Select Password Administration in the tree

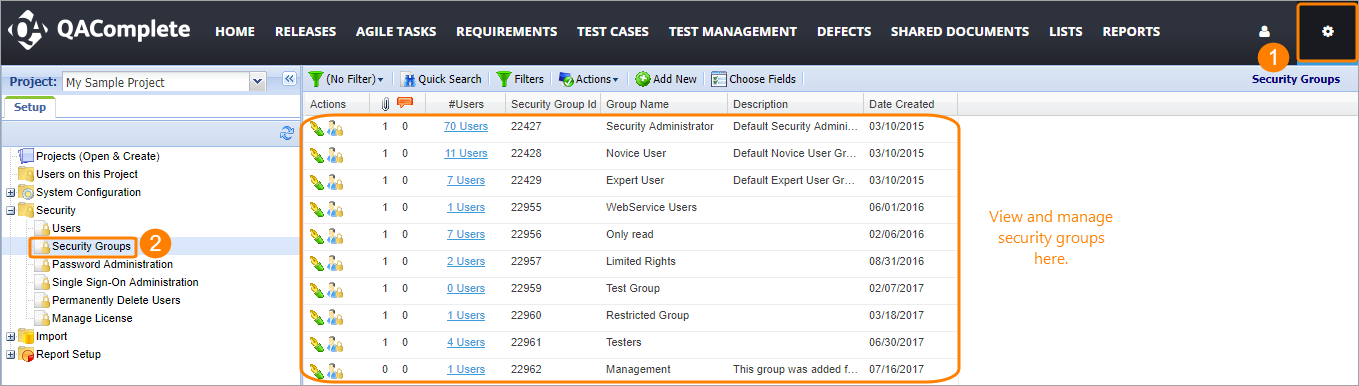pos(112,265)
